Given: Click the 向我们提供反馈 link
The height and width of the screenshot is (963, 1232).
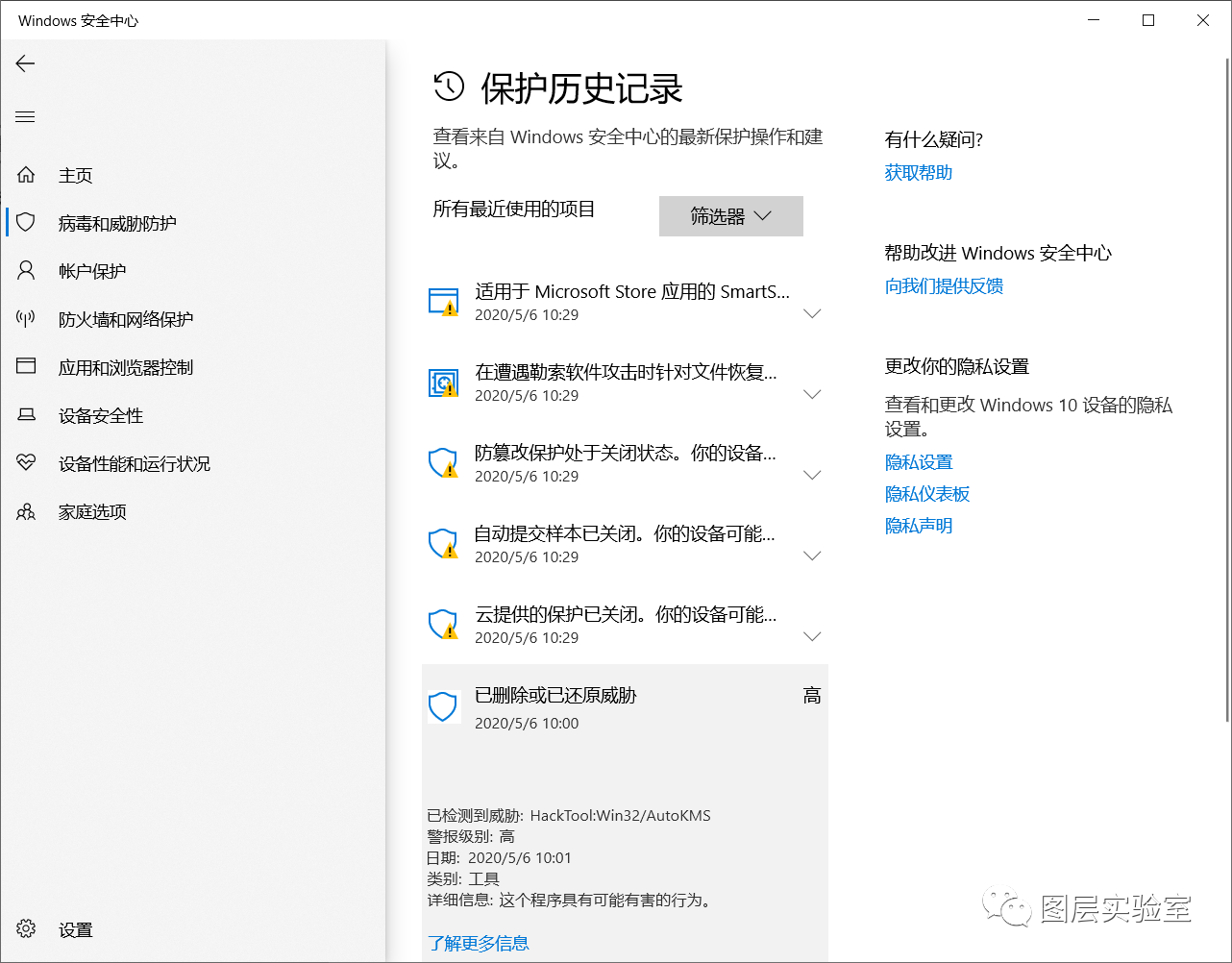Looking at the screenshot, I should 944,286.
